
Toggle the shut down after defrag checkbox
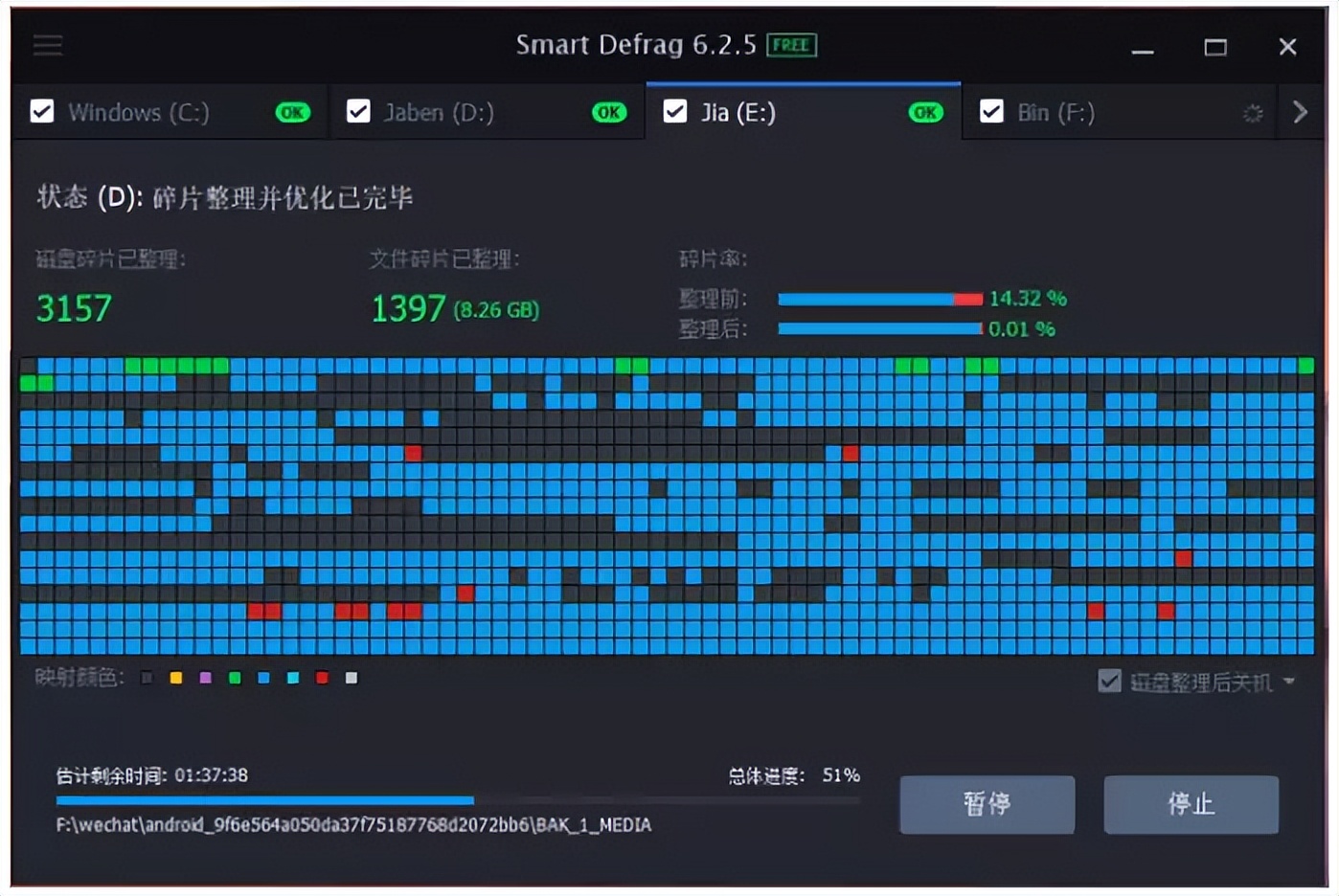[1109, 682]
